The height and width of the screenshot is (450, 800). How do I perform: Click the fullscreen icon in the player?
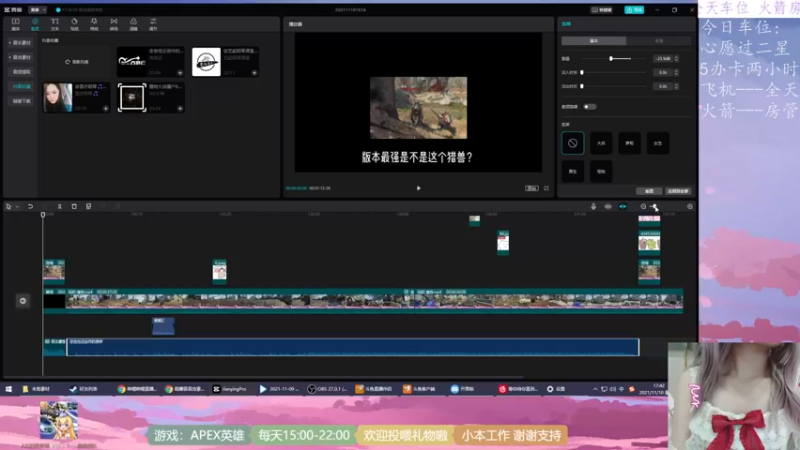point(546,188)
